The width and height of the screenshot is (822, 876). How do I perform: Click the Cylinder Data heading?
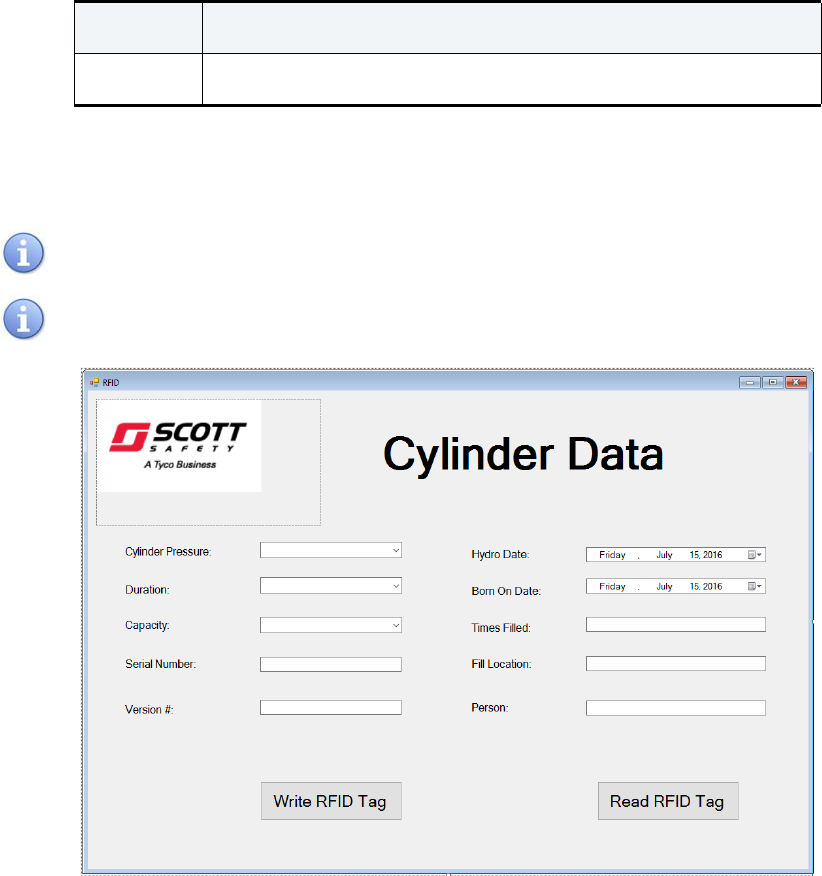point(523,455)
